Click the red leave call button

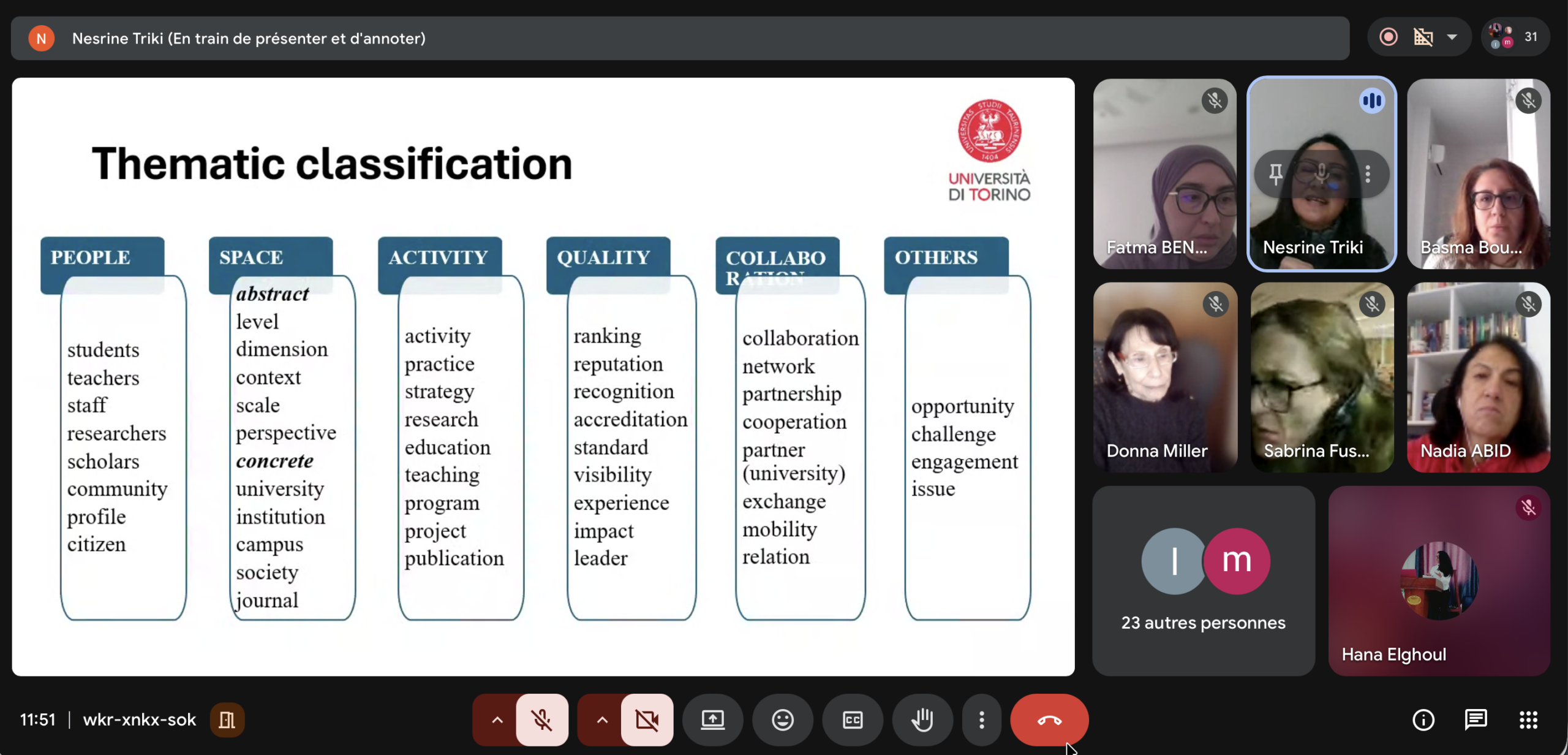pos(1049,719)
